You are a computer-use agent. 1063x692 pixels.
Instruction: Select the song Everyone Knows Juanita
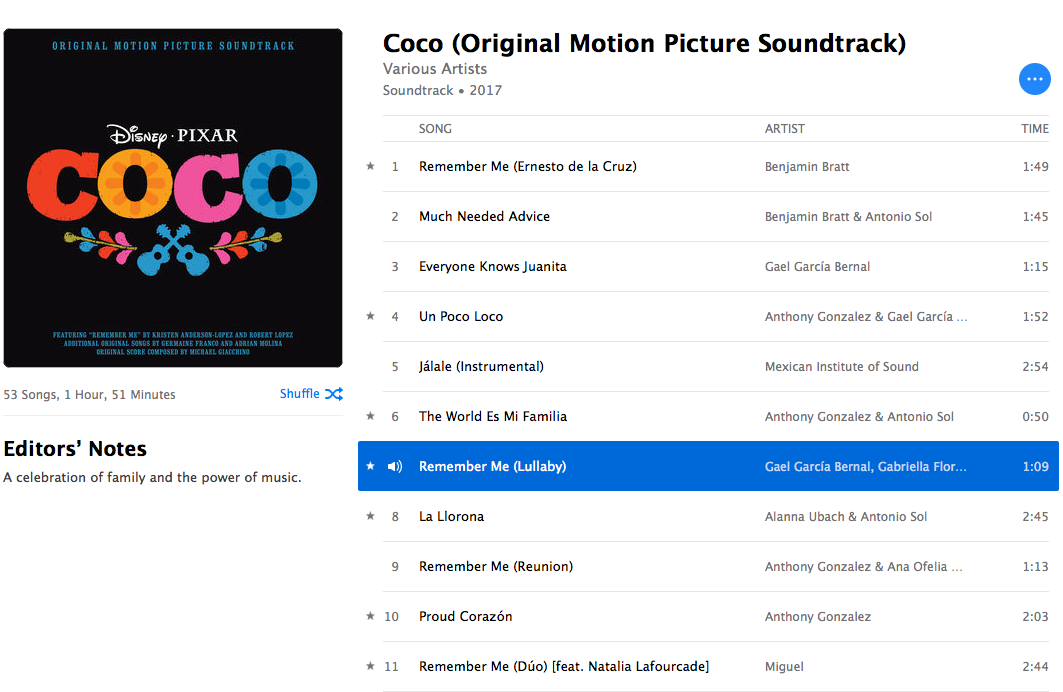coord(492,266)
